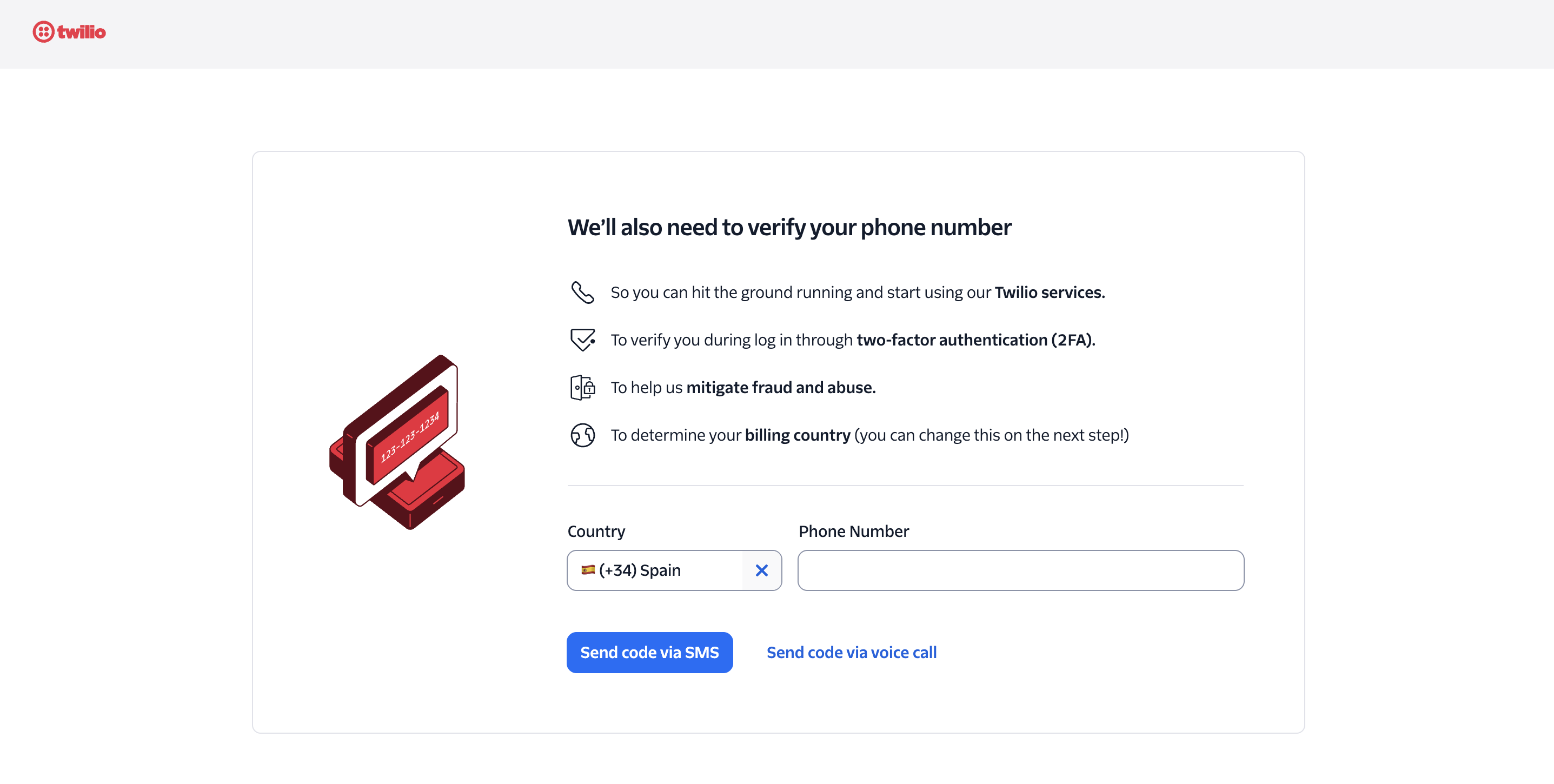Click the bold Twilio services text

[1049, 293]
